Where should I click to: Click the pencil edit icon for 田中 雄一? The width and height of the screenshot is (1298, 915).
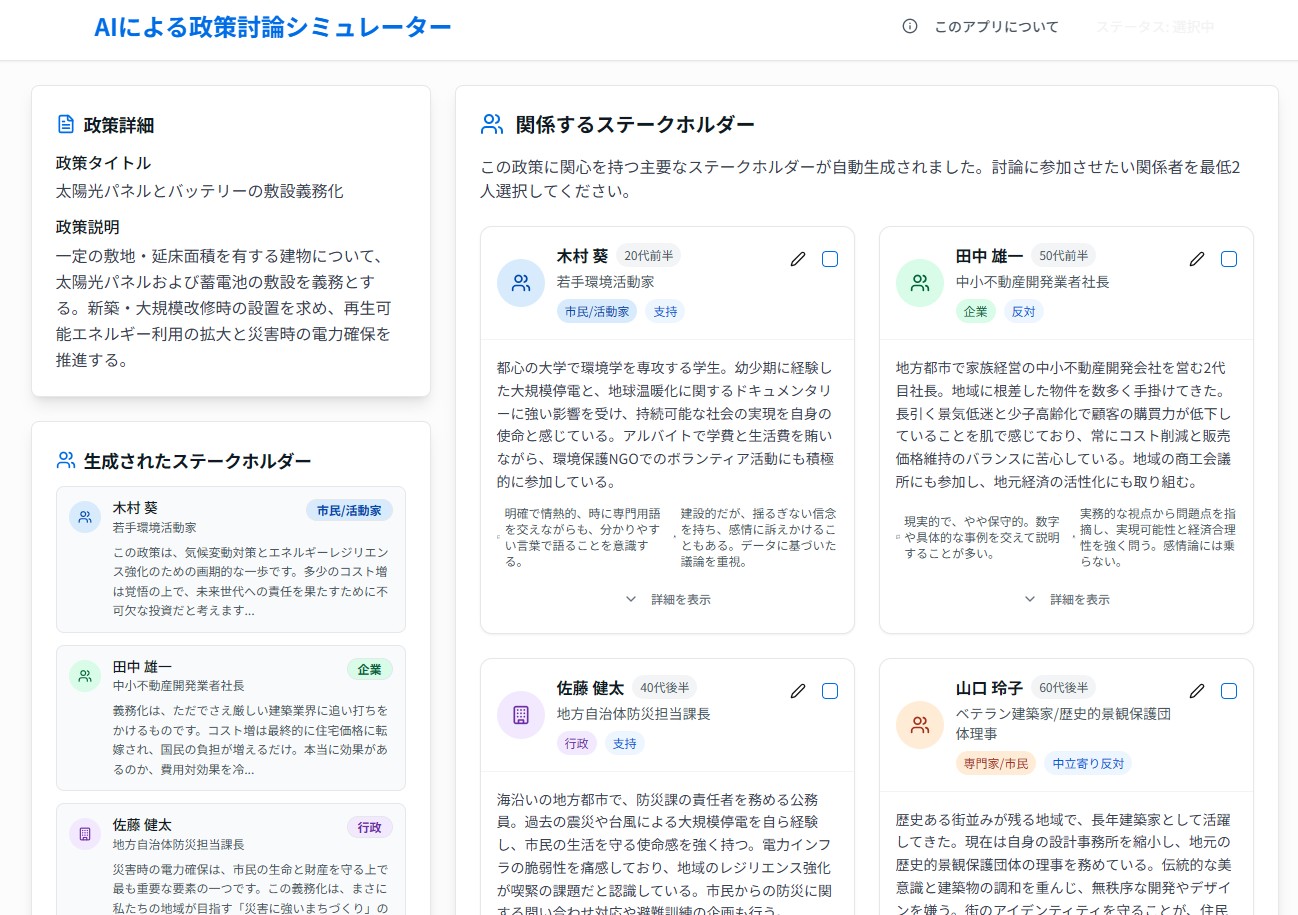(x=1196, y=259)
